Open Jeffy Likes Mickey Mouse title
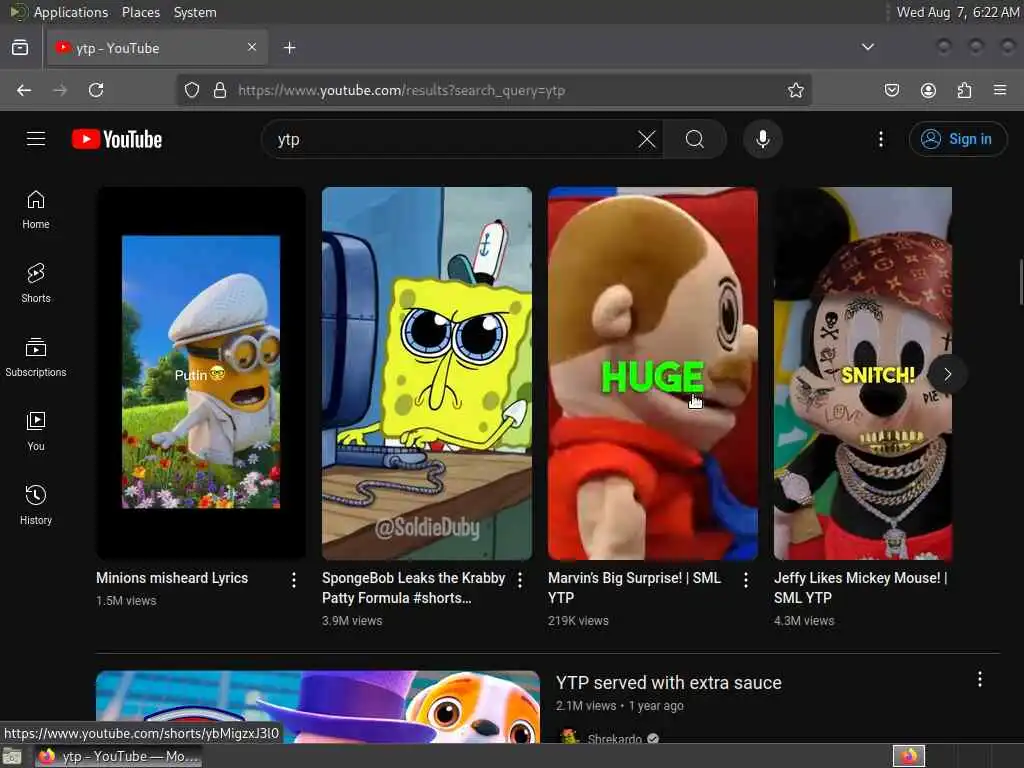 pos(861,588)
